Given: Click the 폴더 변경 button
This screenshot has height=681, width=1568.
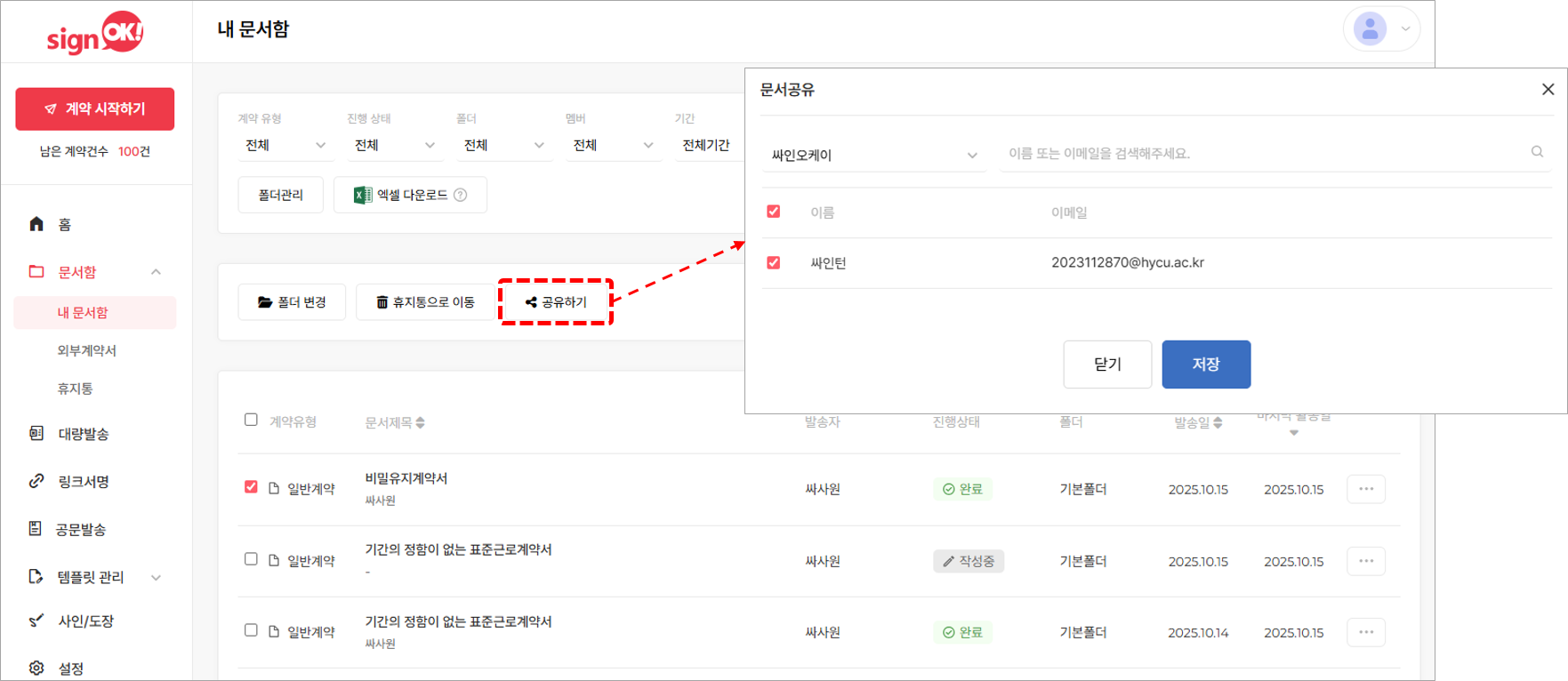Looking at the screenshot, I should [x=292, y=302].
